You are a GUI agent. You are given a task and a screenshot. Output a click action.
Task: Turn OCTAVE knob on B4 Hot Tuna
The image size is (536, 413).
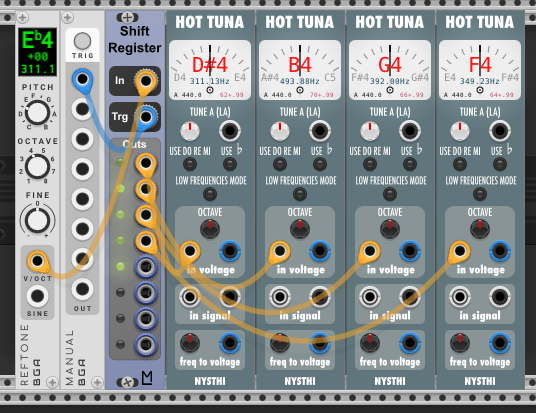click(x=300, y=229)
